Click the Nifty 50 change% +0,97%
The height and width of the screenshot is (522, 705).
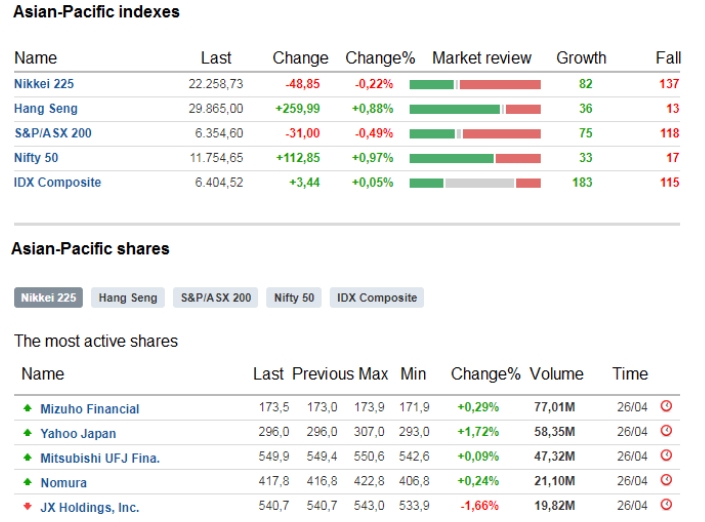tap(372, 158)
